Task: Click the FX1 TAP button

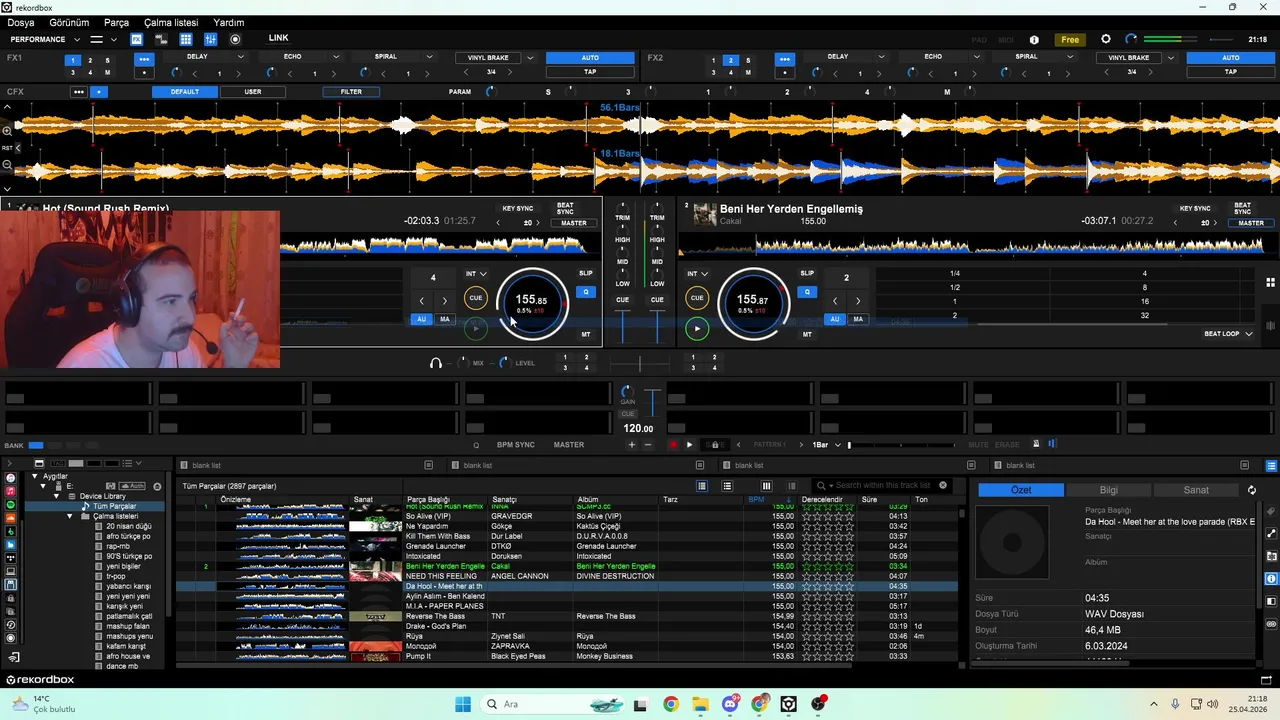Action: 590,72
